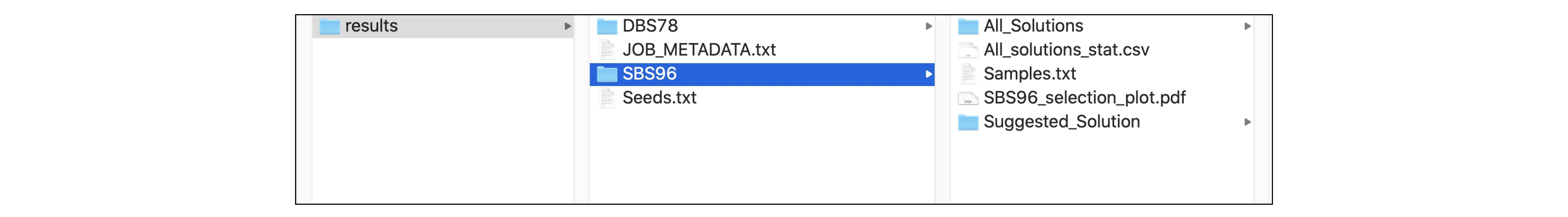Expand the DBS78 folder arrow
1568x217 pixels.
click(x=928, y=26)
